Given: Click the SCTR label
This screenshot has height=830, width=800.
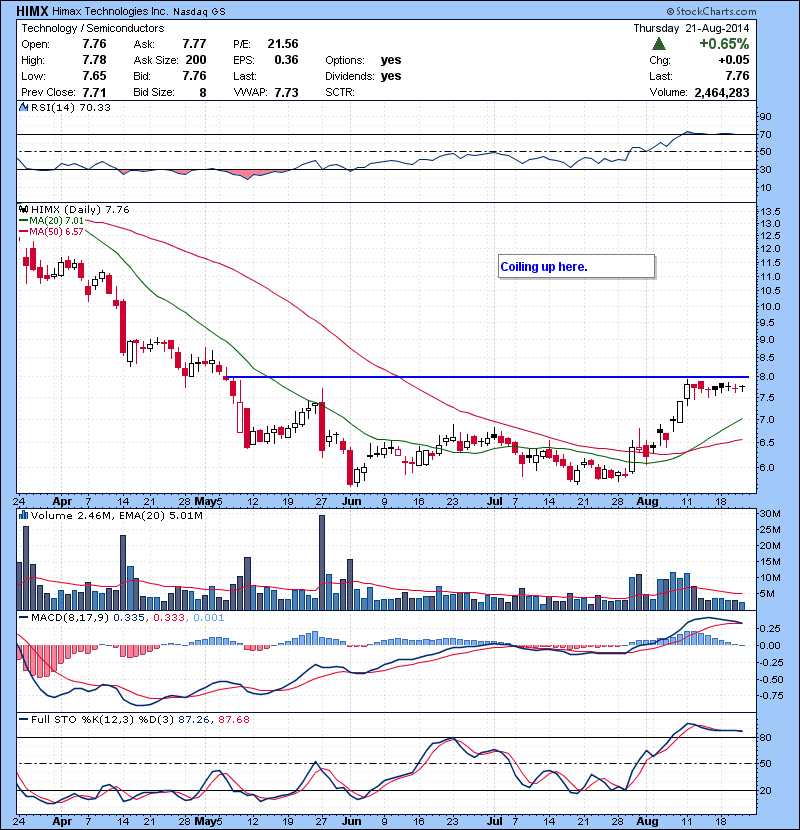Looking at the screenshot, I should click(340, 92).
